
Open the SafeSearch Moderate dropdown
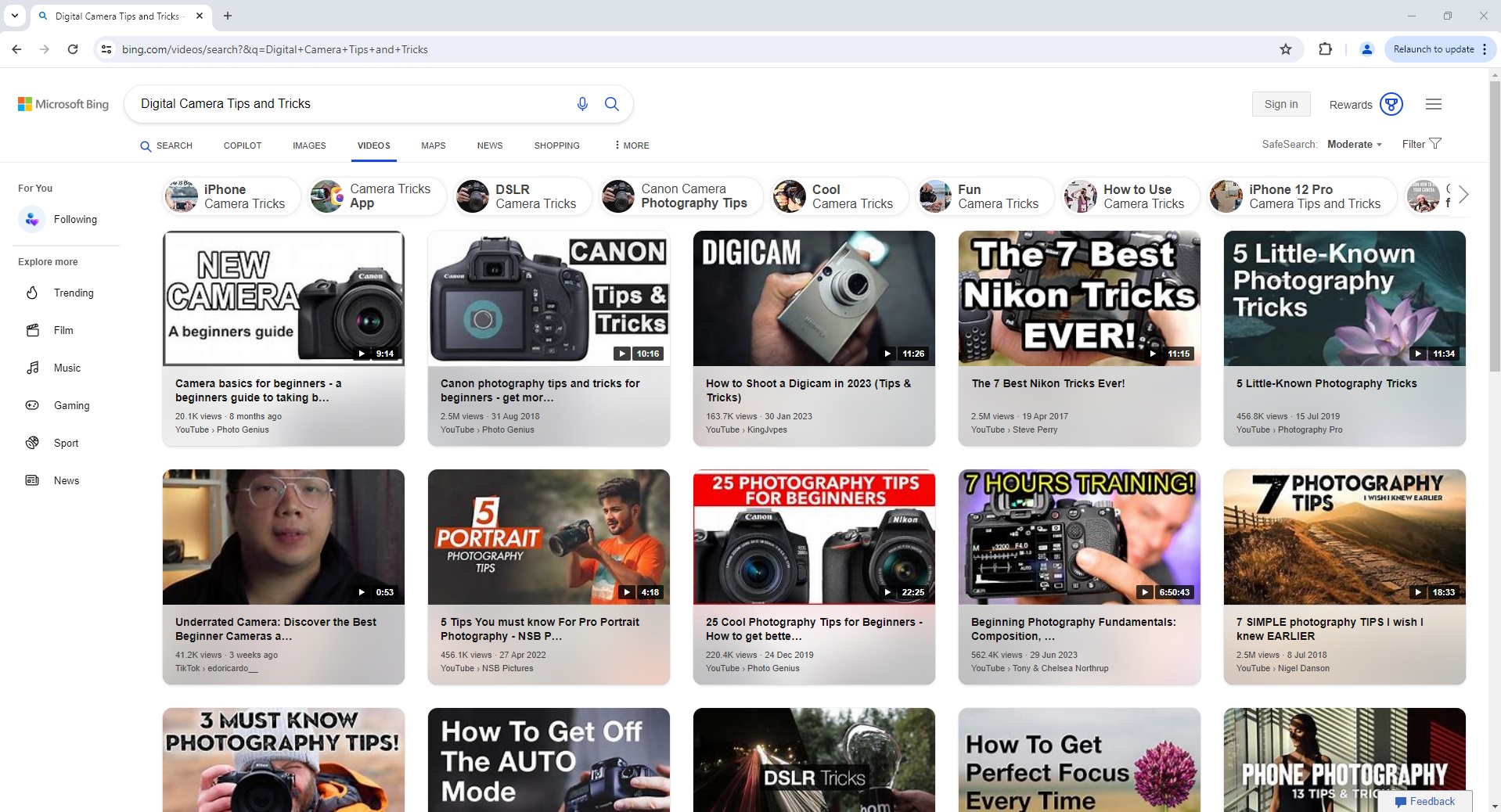click(1355, 144)
